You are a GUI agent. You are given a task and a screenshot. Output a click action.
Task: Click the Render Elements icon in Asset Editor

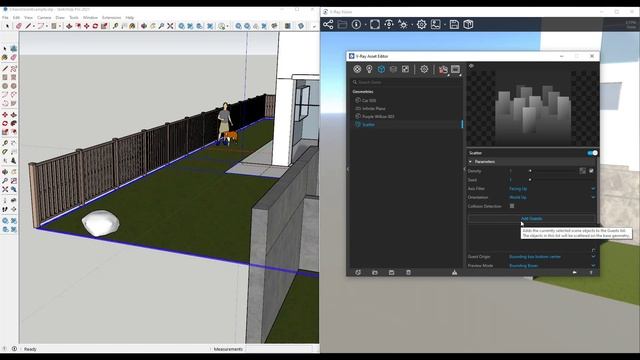(x=393, y=69)
